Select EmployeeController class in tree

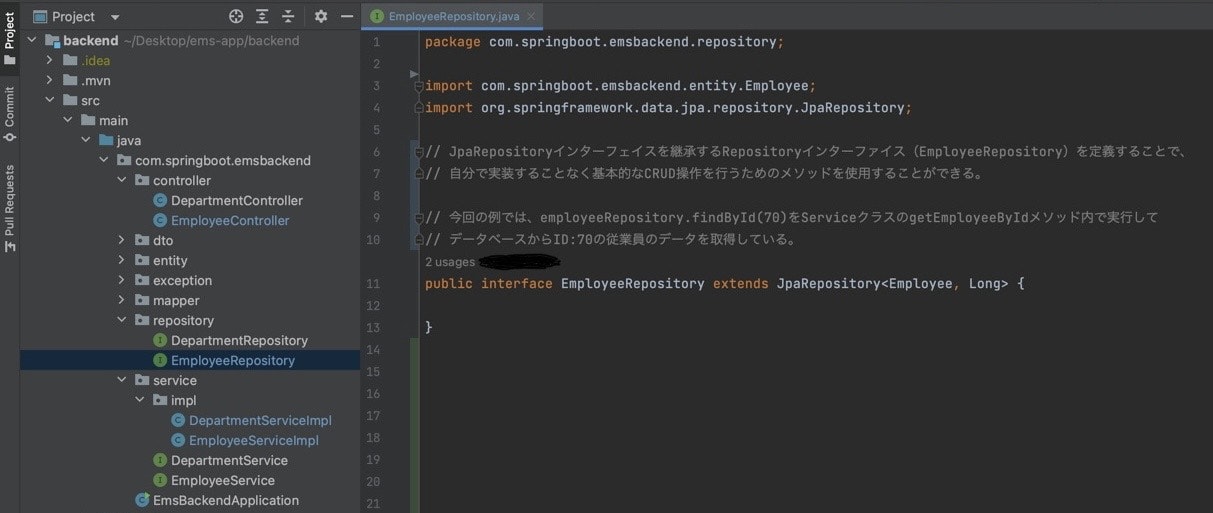(229, 220)
